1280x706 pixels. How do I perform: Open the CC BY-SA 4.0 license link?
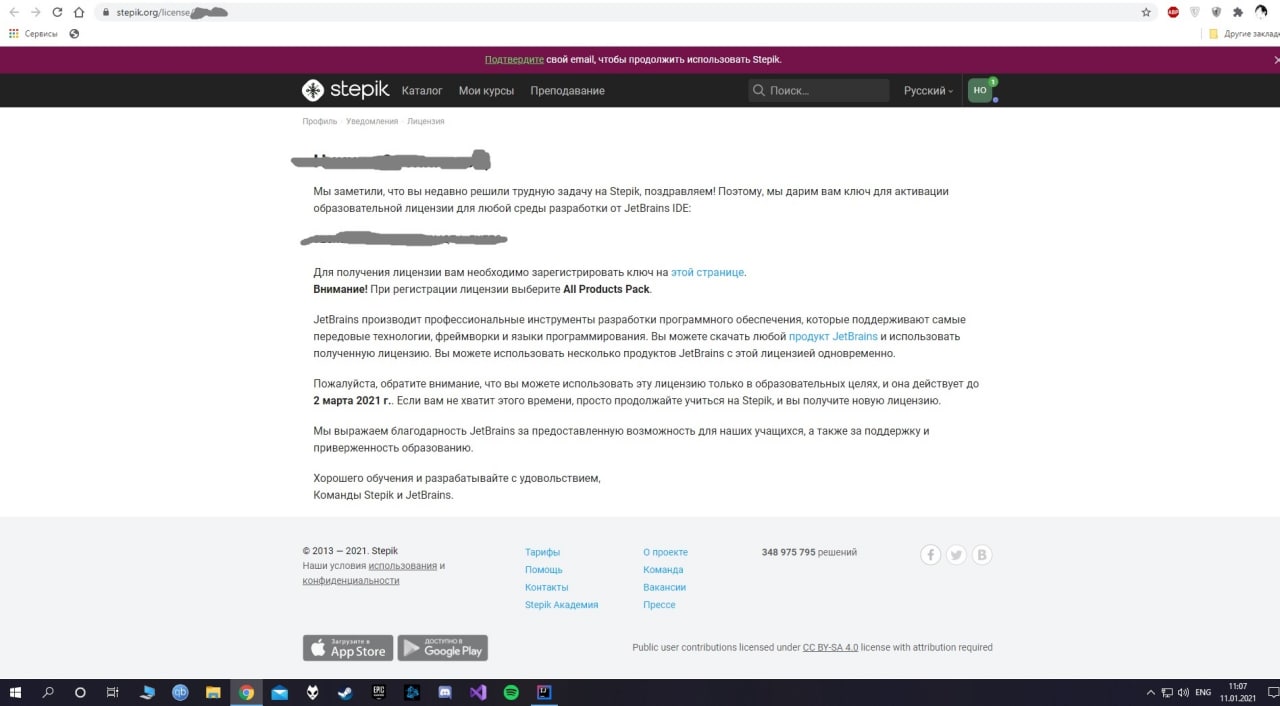(x=830, y=647)
